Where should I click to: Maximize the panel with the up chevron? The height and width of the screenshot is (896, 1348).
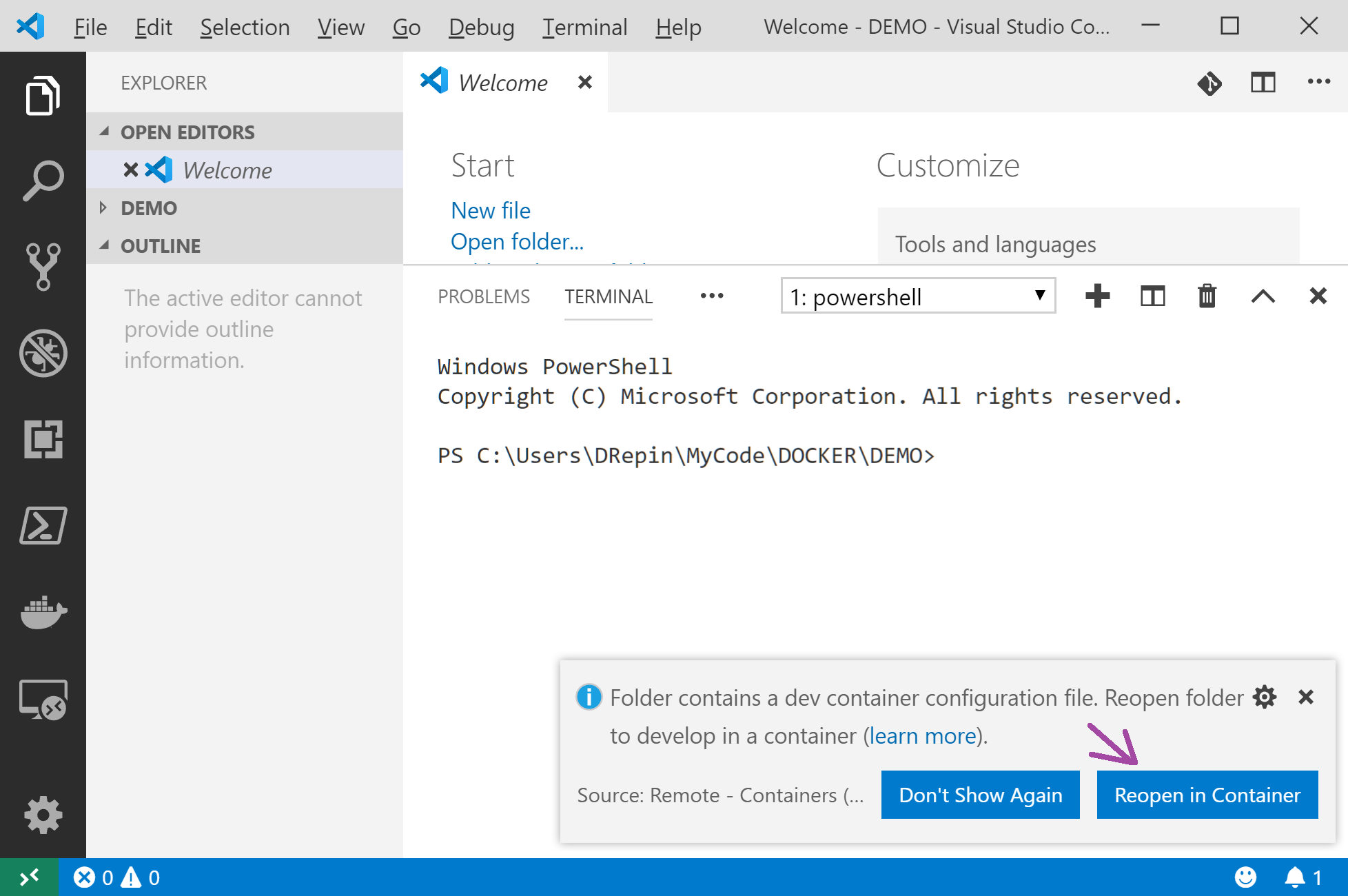click(x=1263, y=296)
